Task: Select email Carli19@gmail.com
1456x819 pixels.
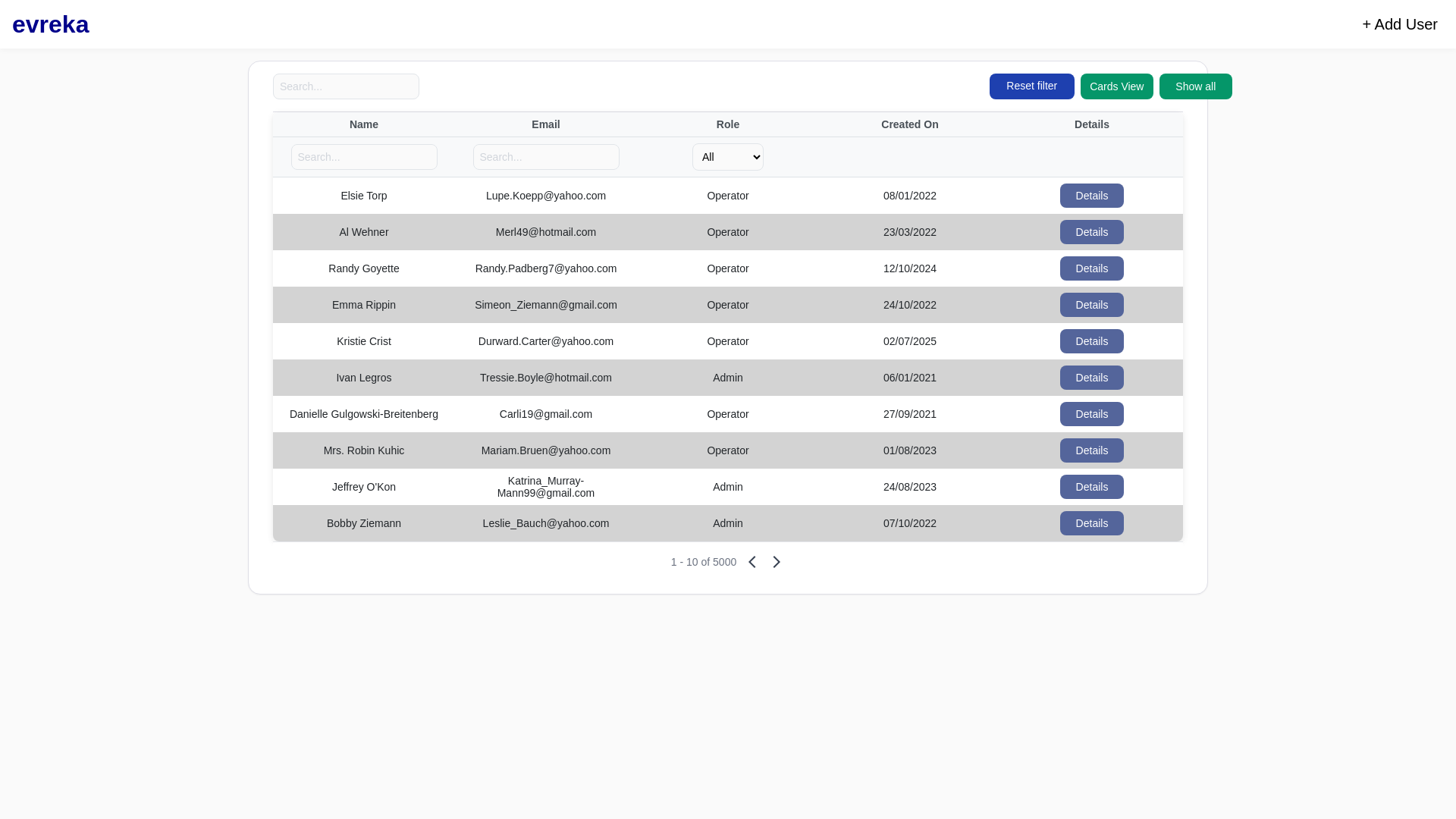Action: (x=546, y=414)
